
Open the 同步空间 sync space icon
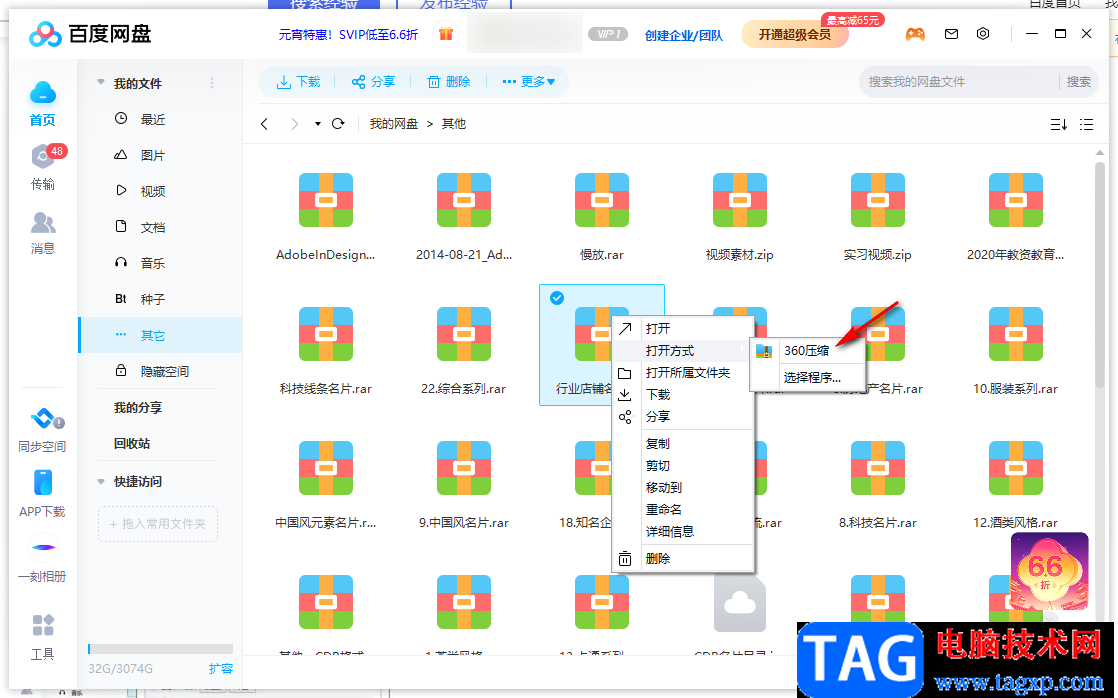click(x=43, y=419)
